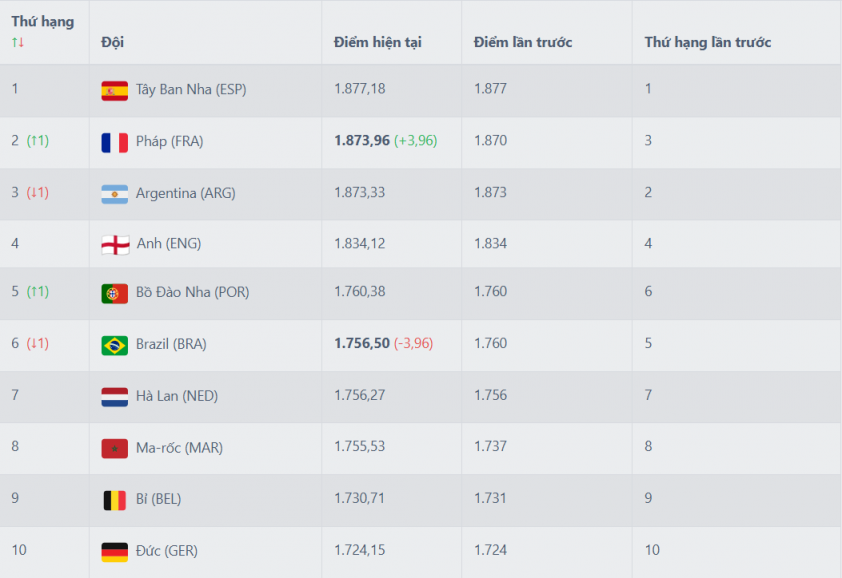The height and width of the screenshot is (578, 842).
Task: Click the France flag icon
Action: [114, 142]
